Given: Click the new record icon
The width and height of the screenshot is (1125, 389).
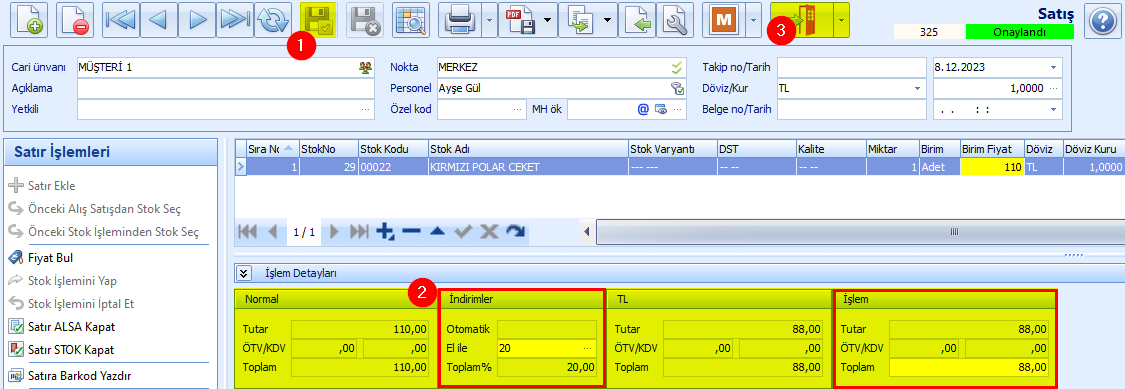Looking at the screenshot, I should click(29, 19).
